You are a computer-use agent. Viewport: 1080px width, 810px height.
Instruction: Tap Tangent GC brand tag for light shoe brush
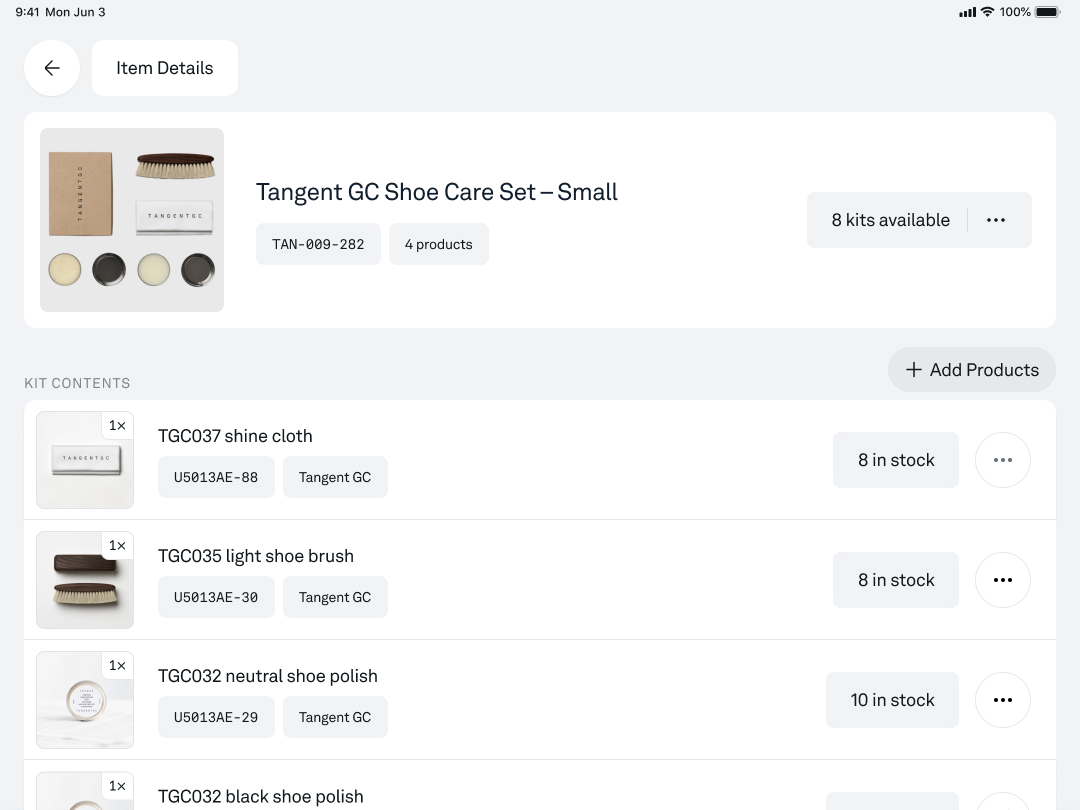[335, 597]
